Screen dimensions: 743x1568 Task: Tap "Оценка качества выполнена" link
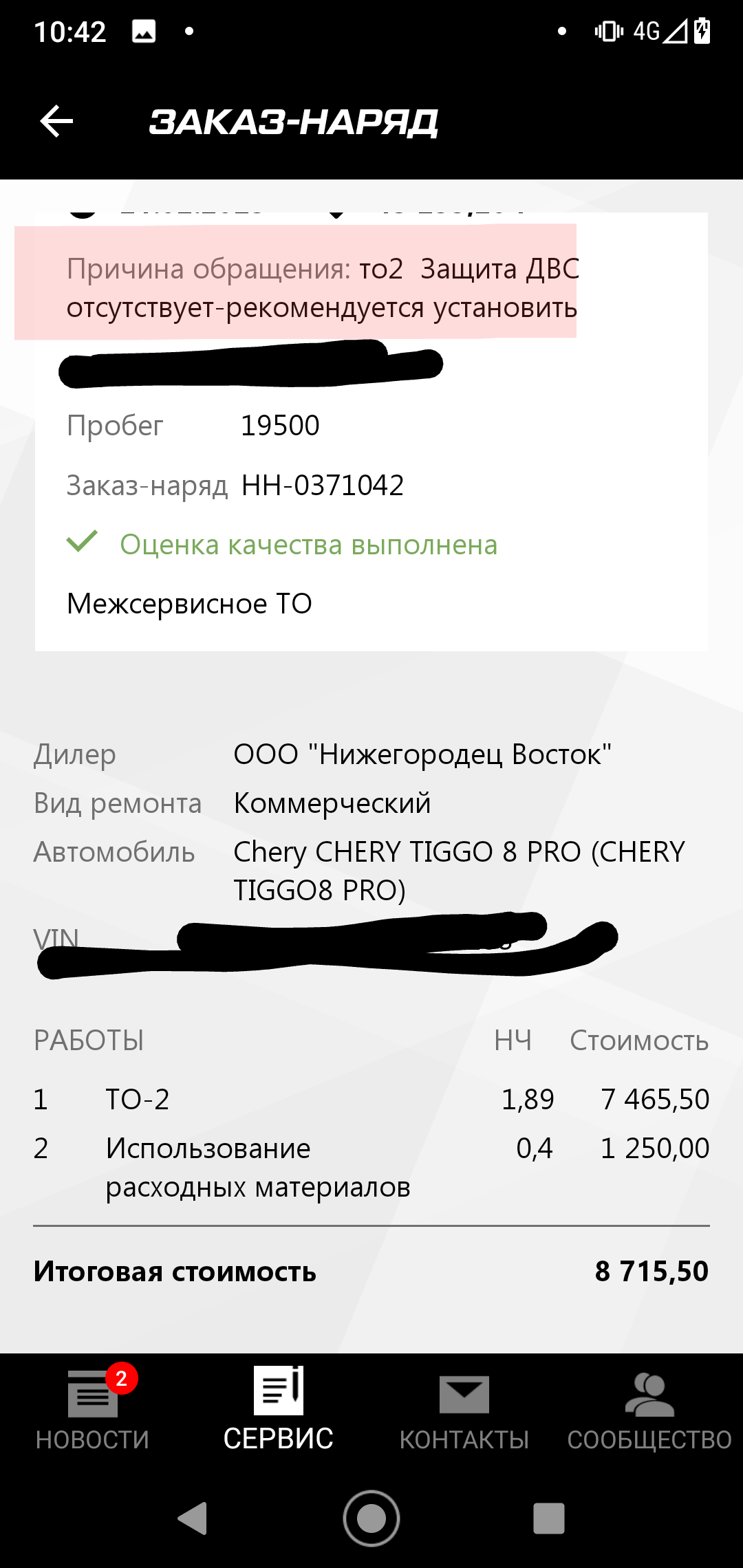click(x=308, y=545)
